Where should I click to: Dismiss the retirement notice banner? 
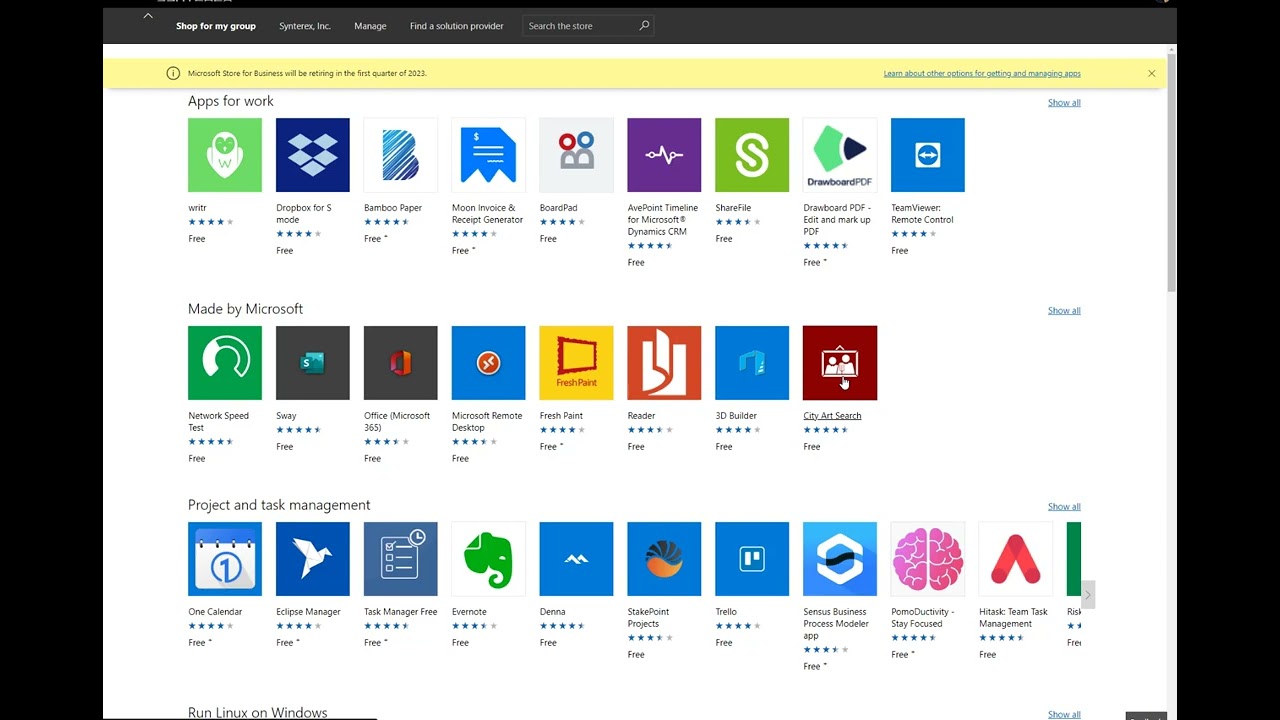[x=1151, y=73]
